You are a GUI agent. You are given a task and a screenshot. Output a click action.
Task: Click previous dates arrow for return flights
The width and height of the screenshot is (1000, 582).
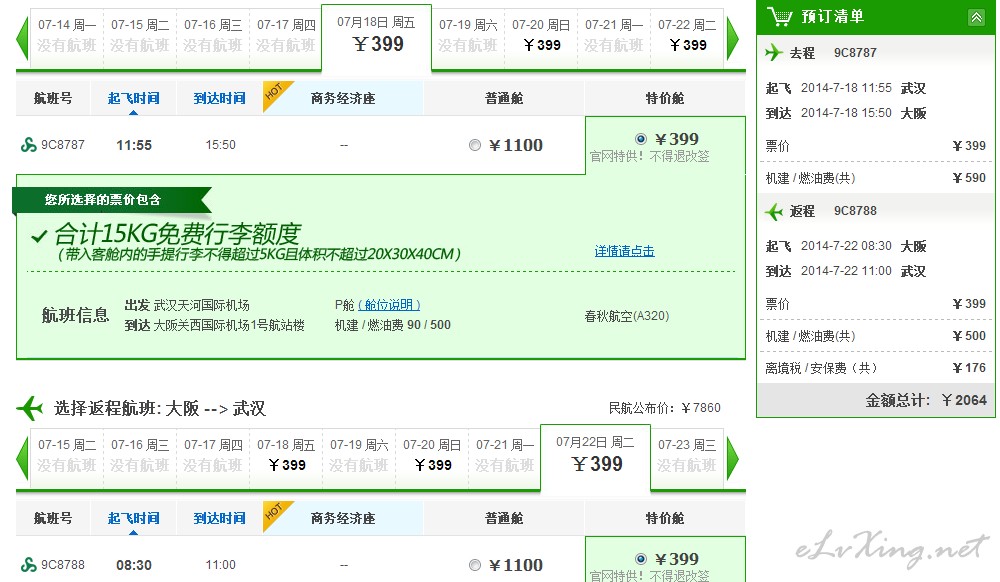point(22,458)
